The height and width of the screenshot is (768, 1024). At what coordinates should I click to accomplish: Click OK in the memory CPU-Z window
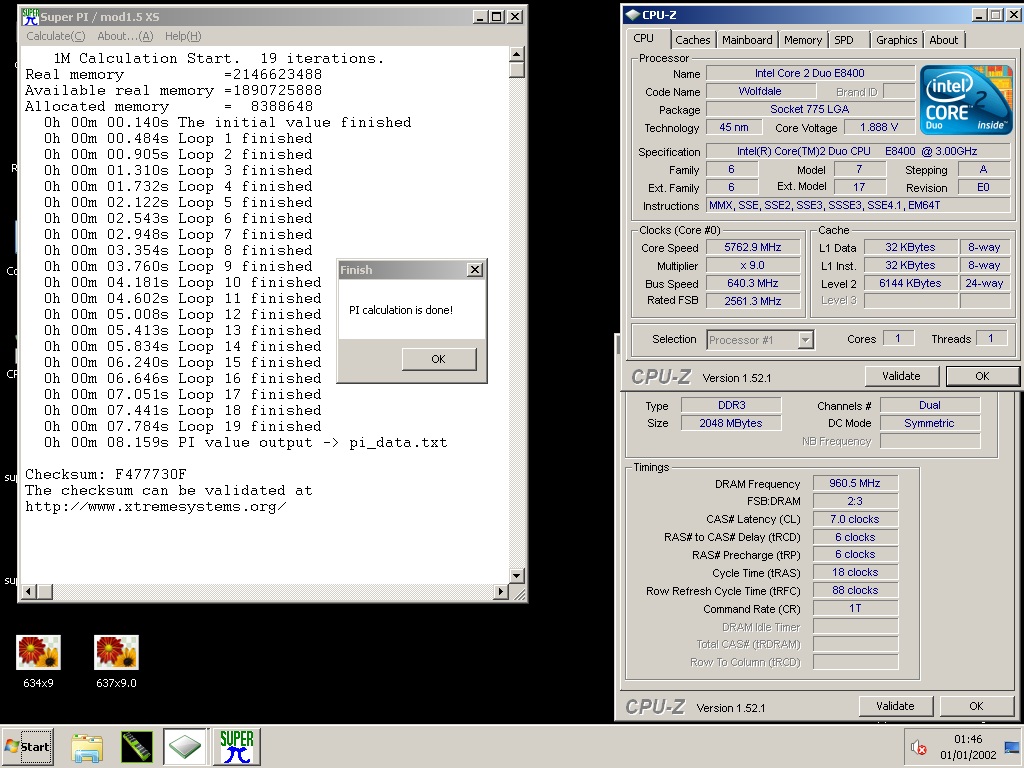coord(976,706)
